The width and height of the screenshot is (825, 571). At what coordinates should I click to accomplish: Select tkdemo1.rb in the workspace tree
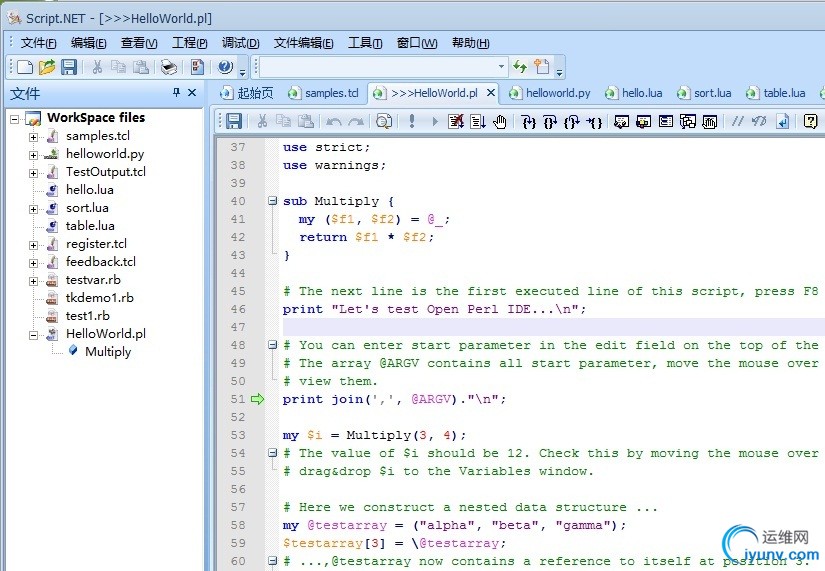[x=99, y=298]
